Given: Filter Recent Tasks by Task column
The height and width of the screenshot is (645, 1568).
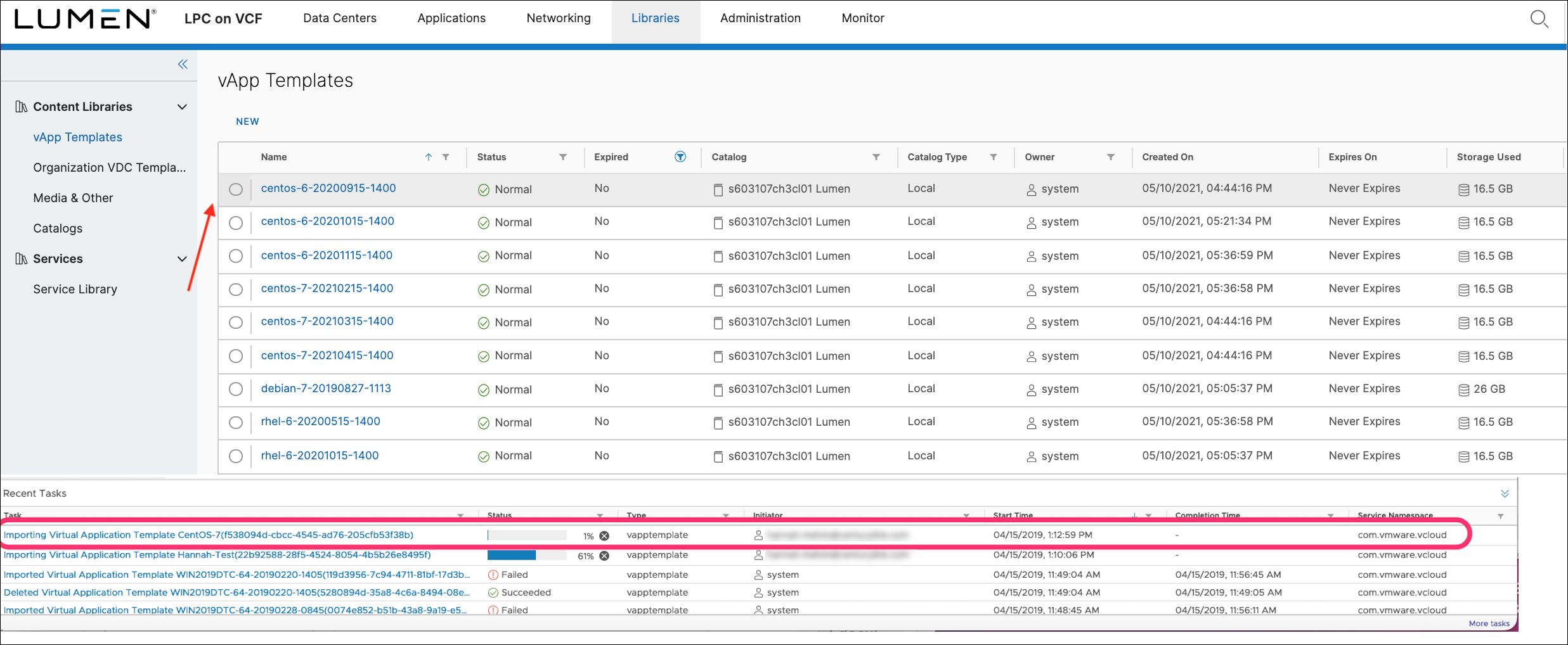Looking at the screenshot, I should [x=461, y=516].
